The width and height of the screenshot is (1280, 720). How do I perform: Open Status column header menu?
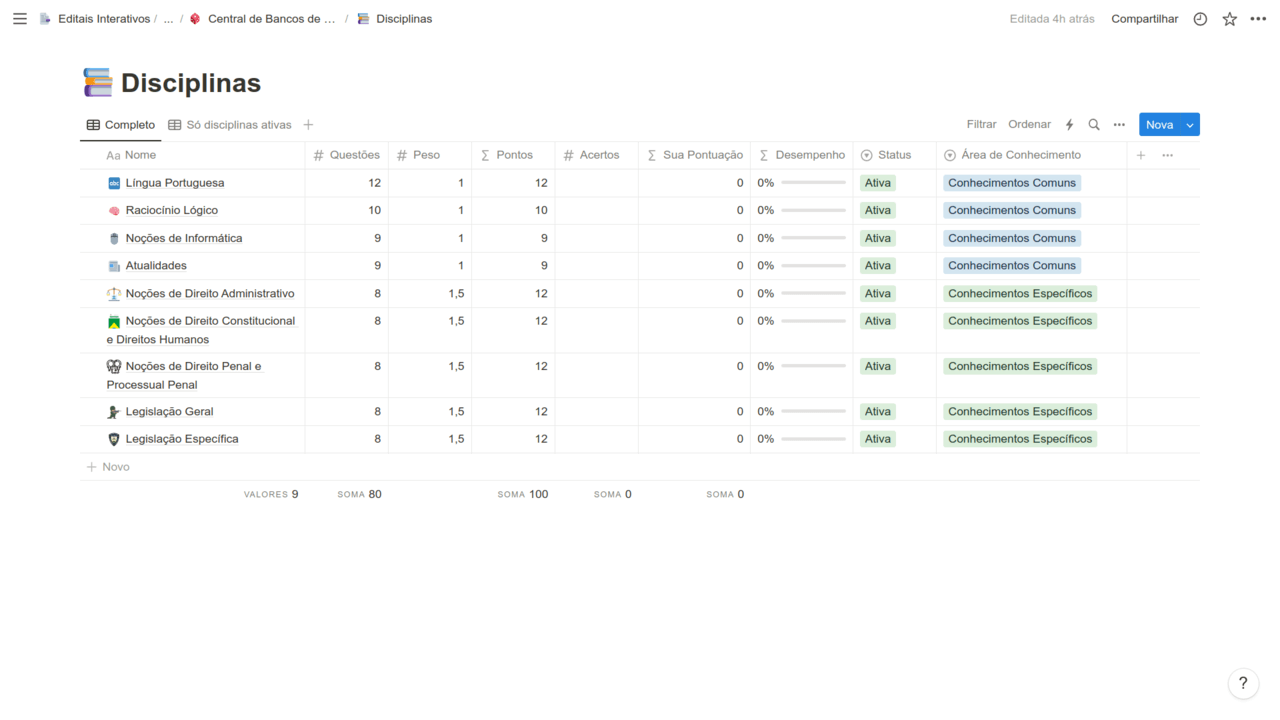click(x=894, y=155)
